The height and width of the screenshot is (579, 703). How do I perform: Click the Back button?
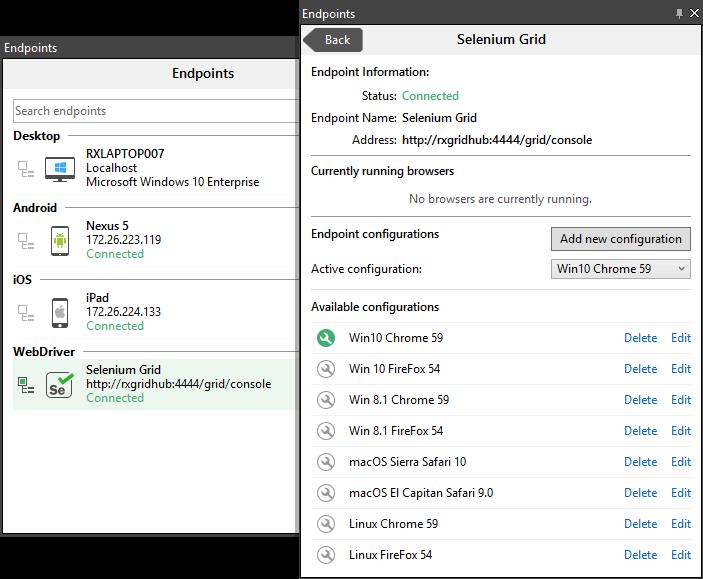coord(333,40)
